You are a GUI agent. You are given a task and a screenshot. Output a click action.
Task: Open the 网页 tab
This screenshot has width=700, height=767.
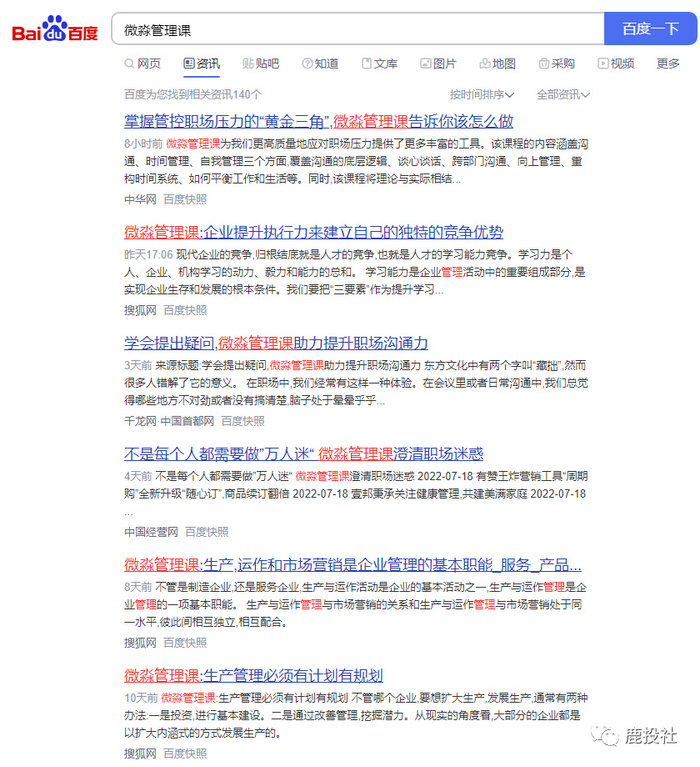(x=142, y=64)
